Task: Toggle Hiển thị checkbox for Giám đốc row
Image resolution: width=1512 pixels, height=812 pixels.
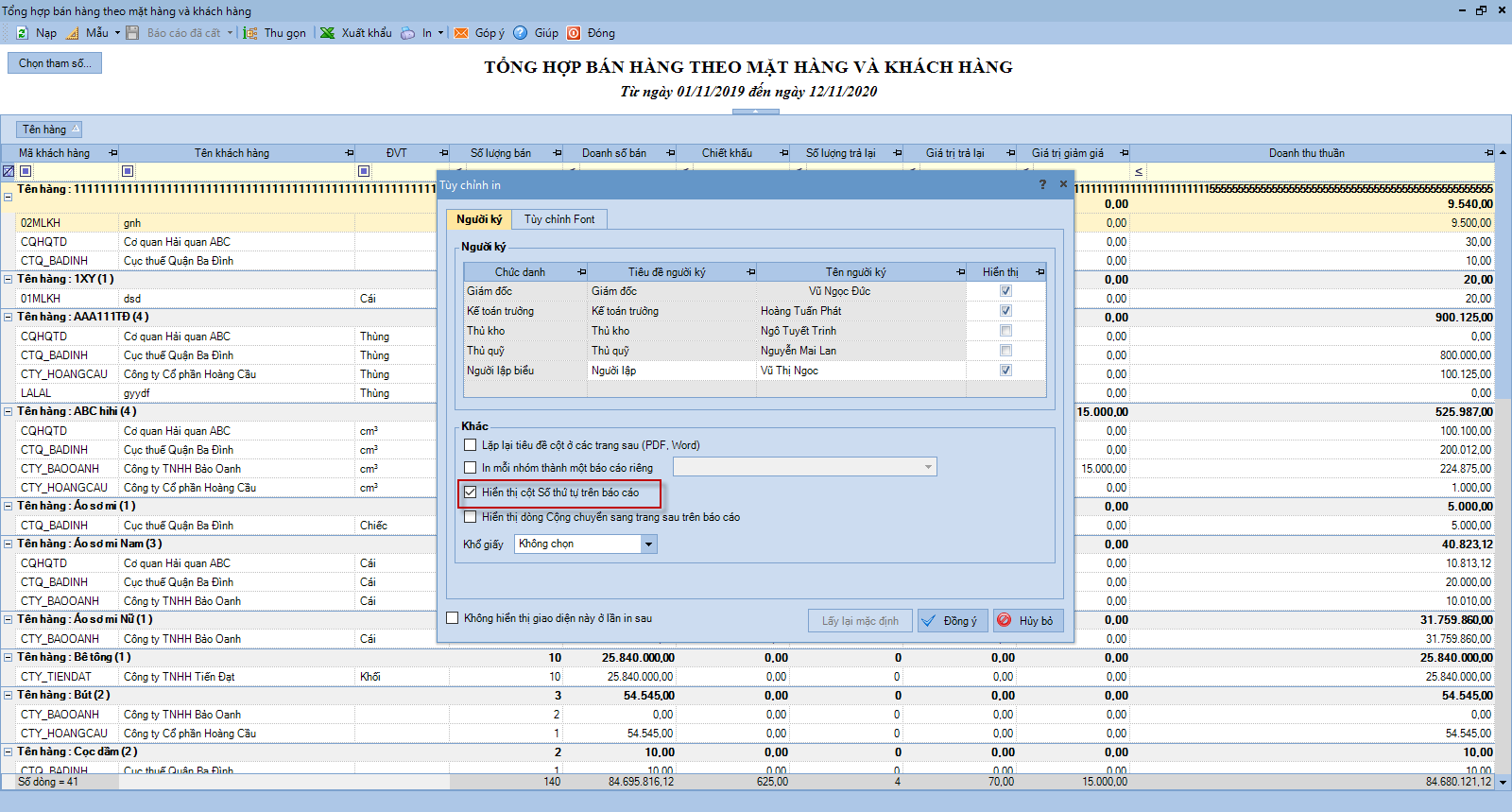Action: tap(1005, 291)
